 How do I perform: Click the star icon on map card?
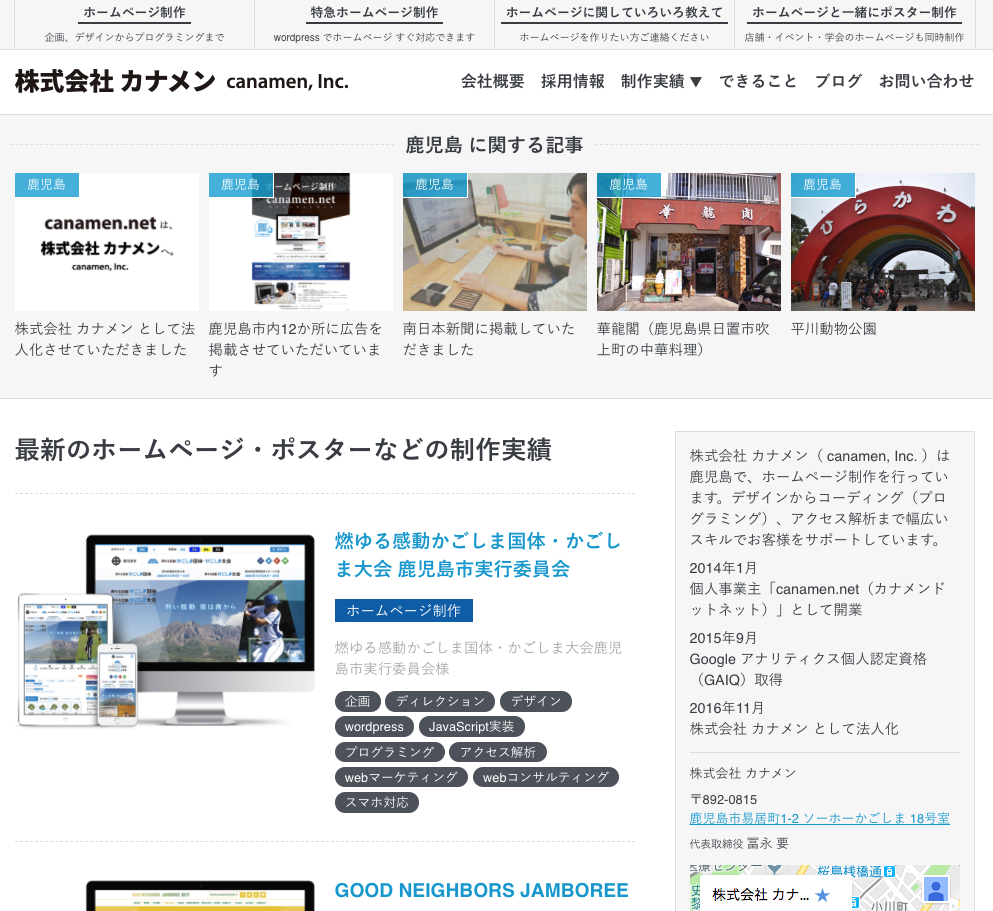tap(823, 895)
